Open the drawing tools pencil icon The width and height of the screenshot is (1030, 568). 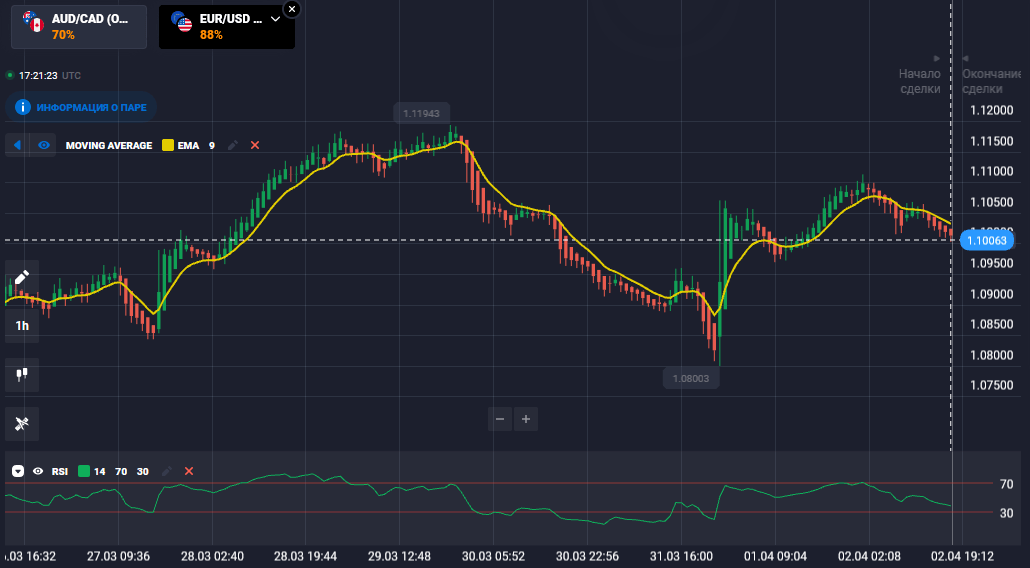(22, 277)
